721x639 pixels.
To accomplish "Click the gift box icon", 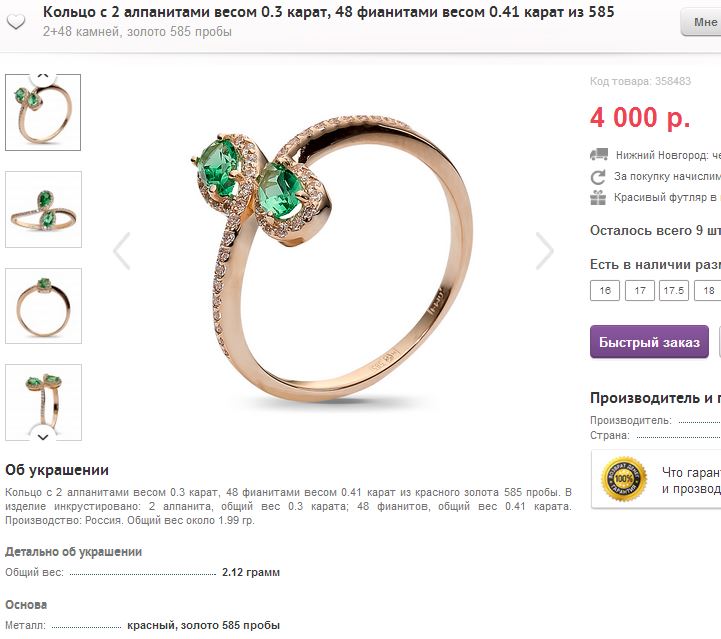I will tap(598, 198).
